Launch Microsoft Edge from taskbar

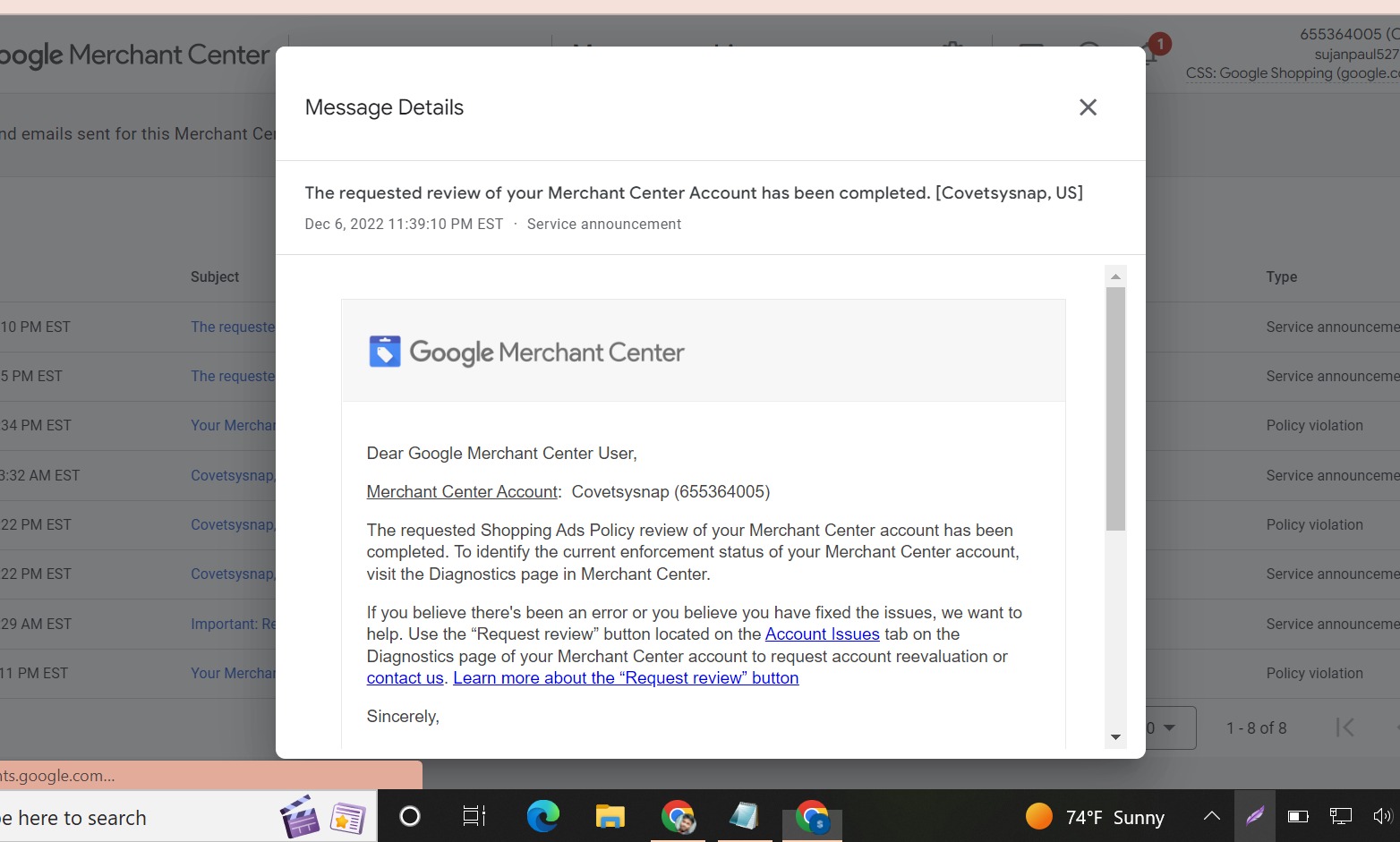tap(542, 816)
